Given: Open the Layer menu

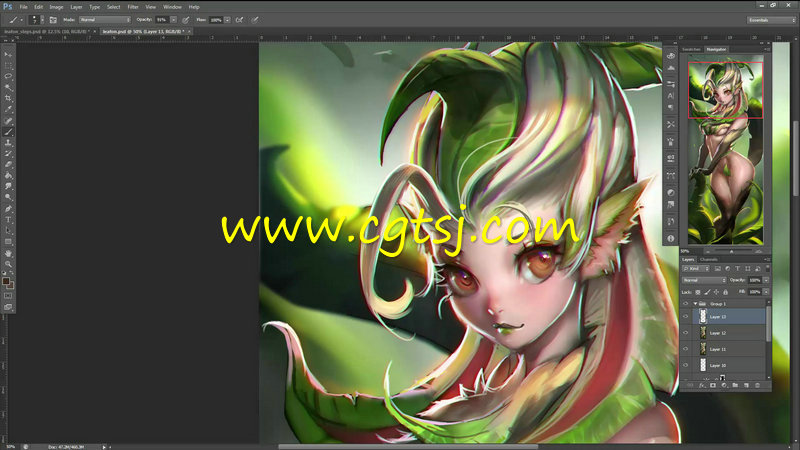Looking at the screenshot, I should point(76,7).
